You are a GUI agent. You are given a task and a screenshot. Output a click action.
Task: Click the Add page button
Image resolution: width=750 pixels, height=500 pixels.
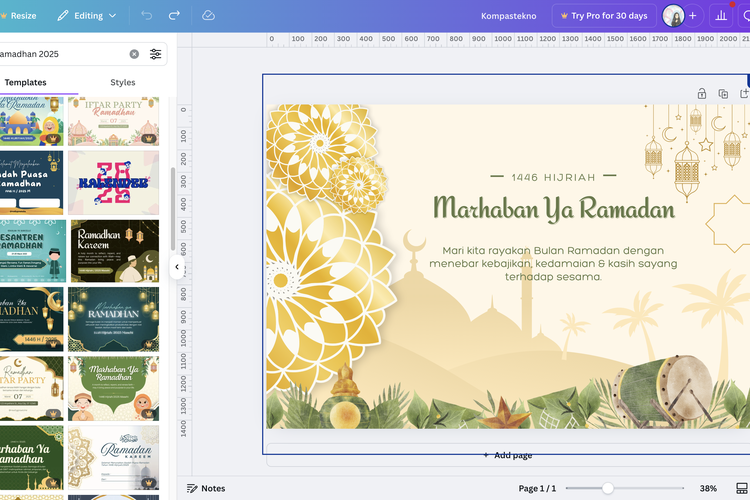[x=507, y=455]
